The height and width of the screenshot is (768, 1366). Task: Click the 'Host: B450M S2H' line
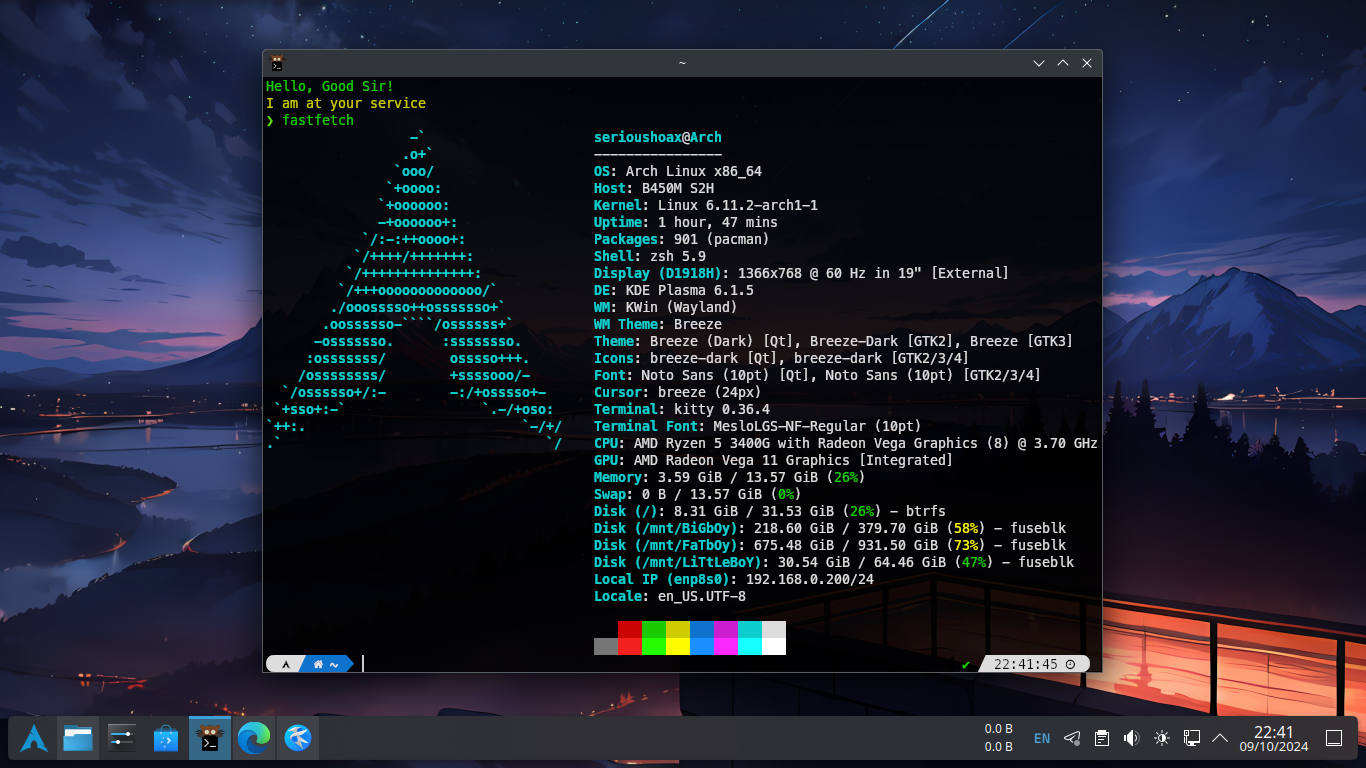click(x=654, y=188)
